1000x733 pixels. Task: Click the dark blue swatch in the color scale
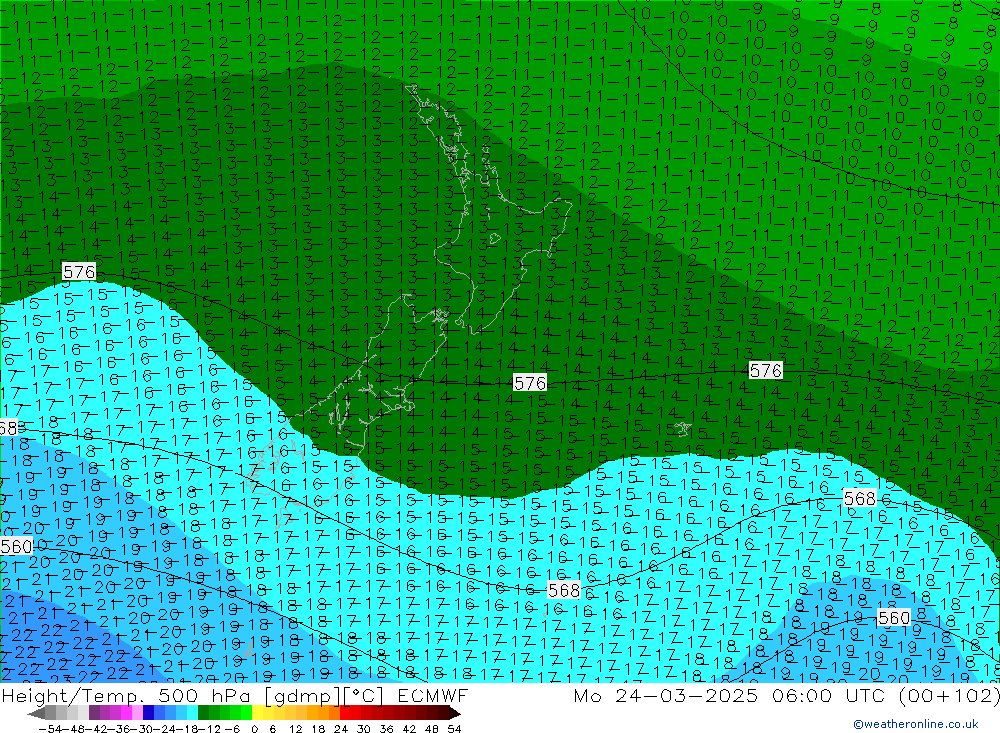pos(148,713)
